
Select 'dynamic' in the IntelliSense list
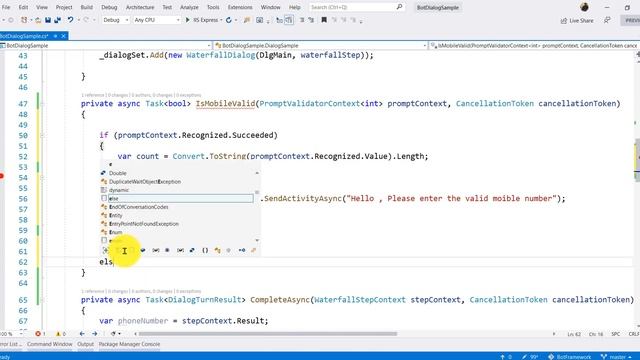pos(119,190)
